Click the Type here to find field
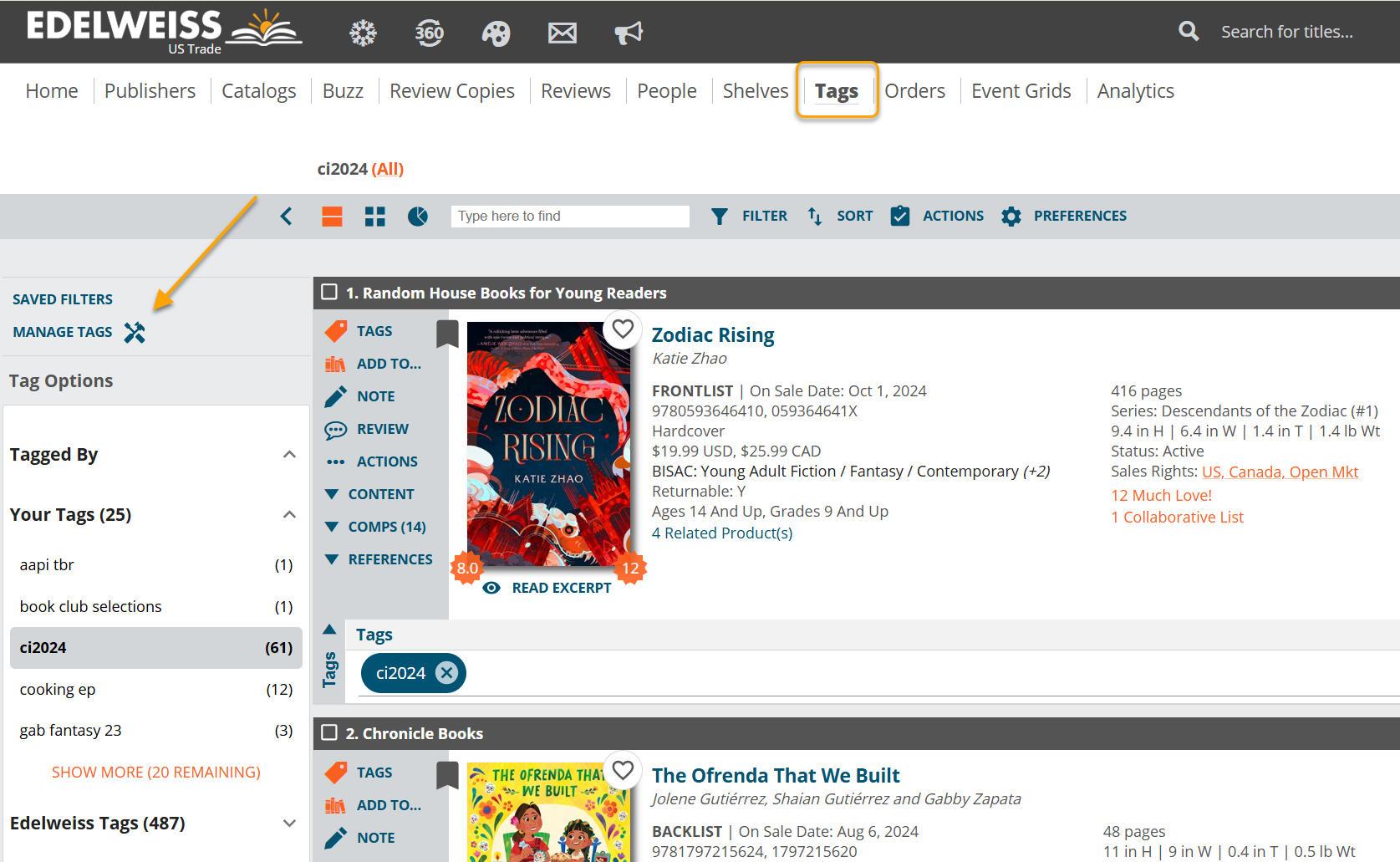This screenshot has width=1400, height=862. coord(570,217)
